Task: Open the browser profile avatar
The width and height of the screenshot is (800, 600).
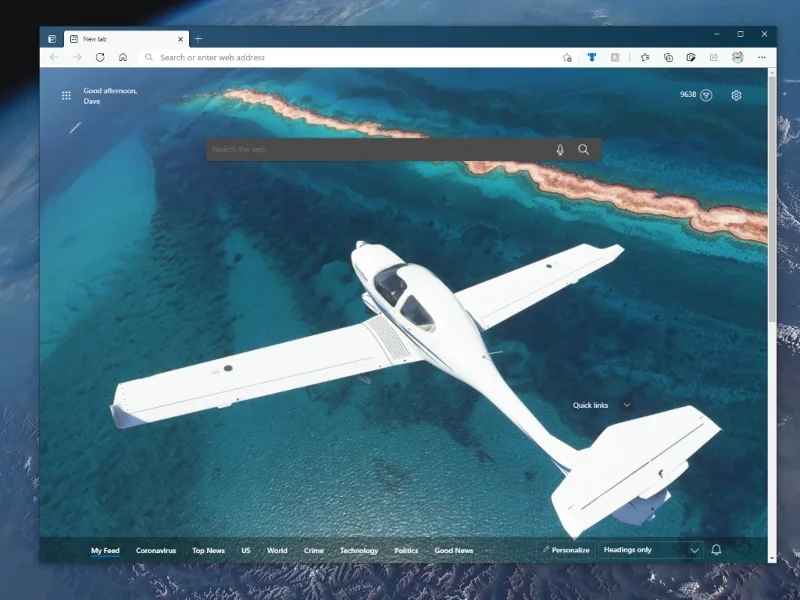Action: (737, 58)
